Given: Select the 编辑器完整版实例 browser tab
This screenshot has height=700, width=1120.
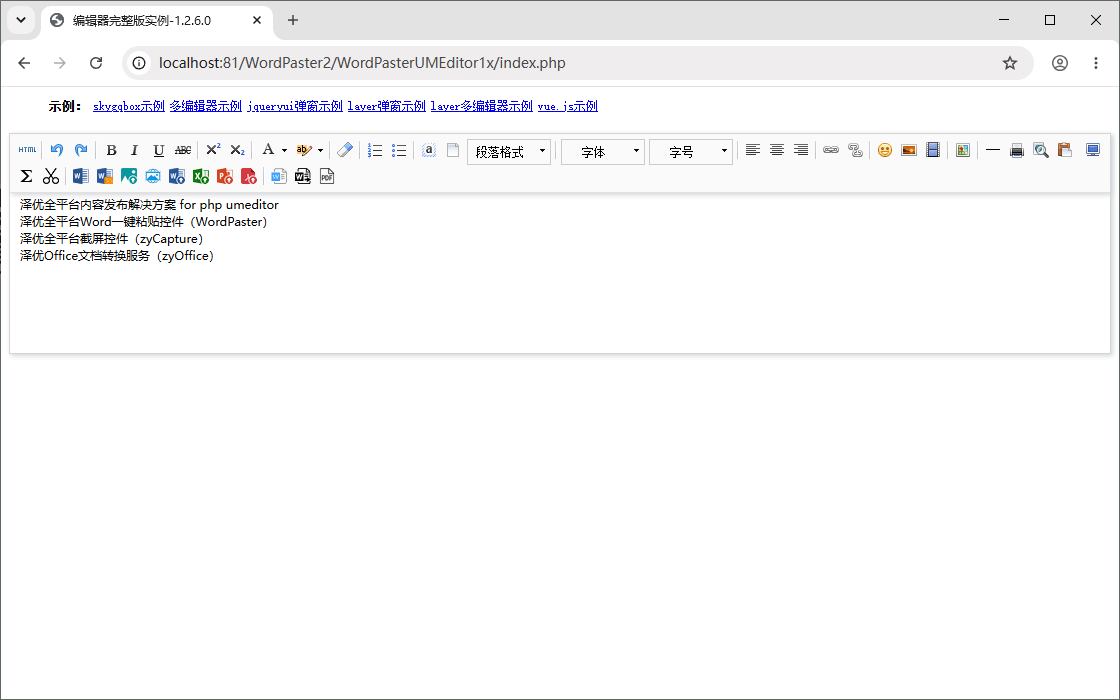Looking at the screenshot, I should point(157,21).
